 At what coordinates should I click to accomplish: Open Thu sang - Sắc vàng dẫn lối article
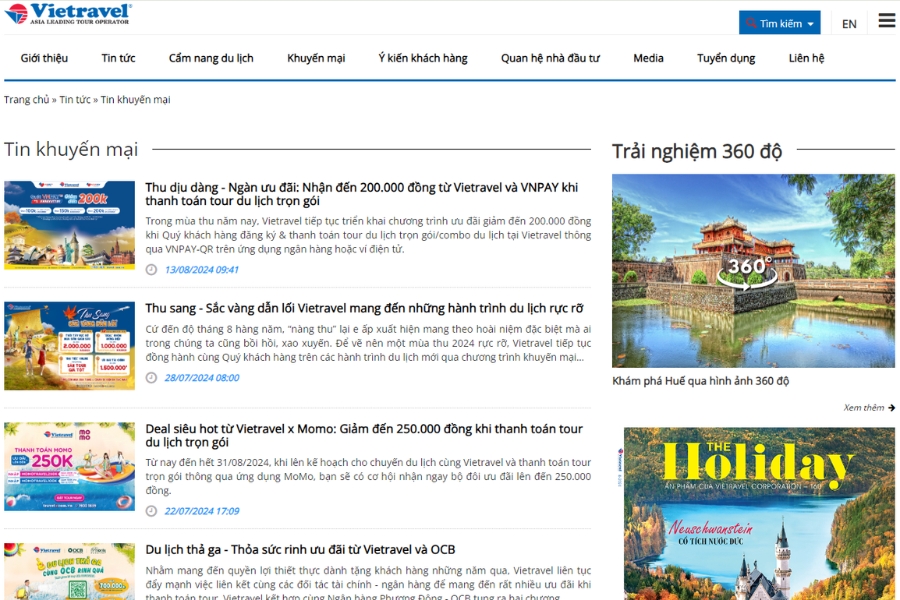point(364,308)
